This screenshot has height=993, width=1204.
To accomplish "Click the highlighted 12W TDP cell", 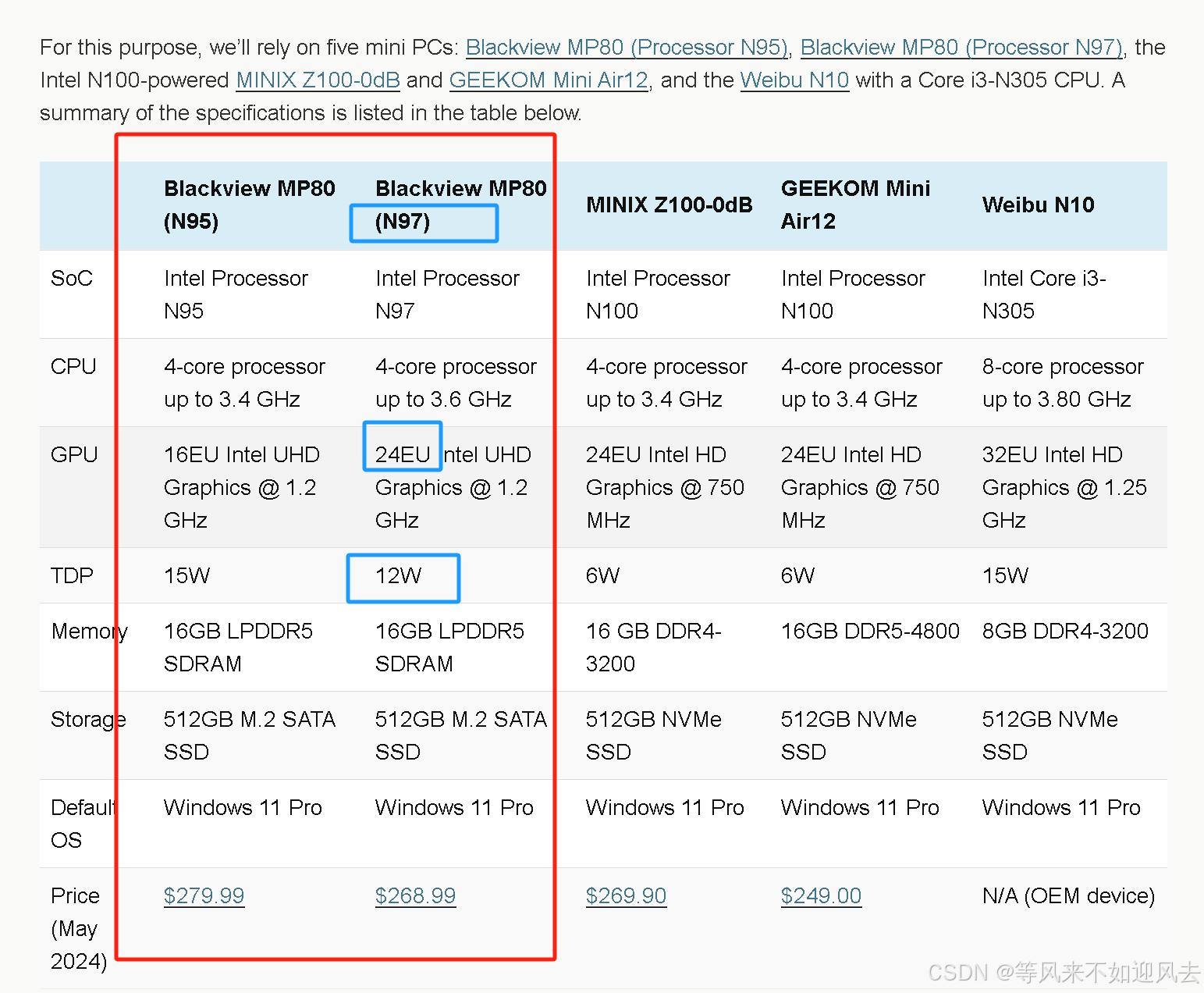I will tap(403, 578).
